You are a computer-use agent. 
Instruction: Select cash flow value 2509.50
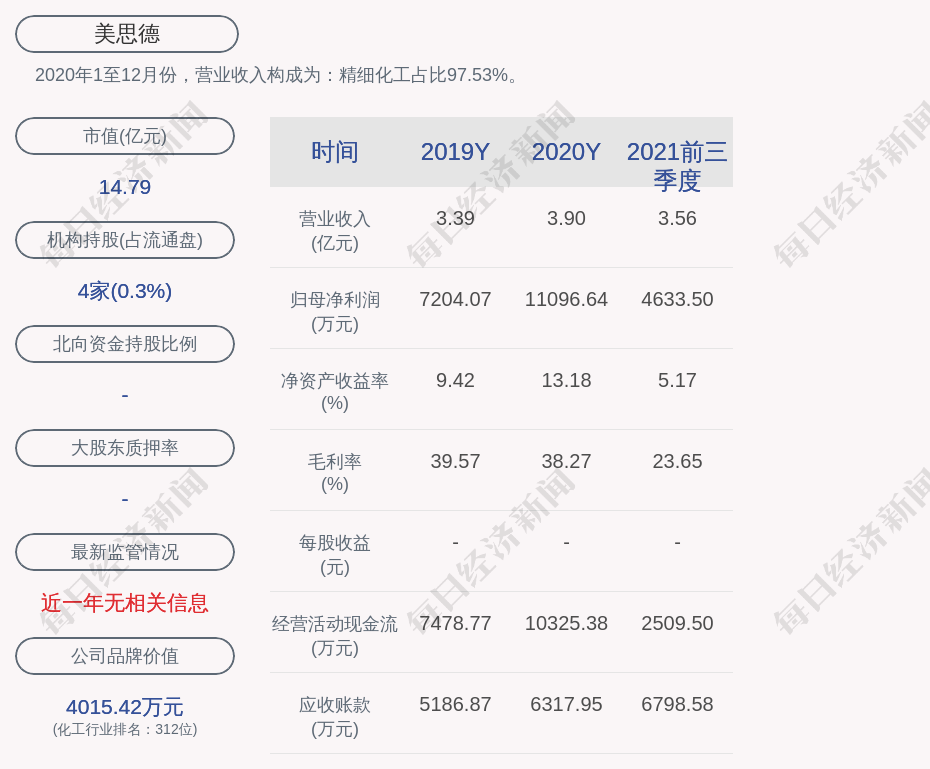click(x=677, y=623)
